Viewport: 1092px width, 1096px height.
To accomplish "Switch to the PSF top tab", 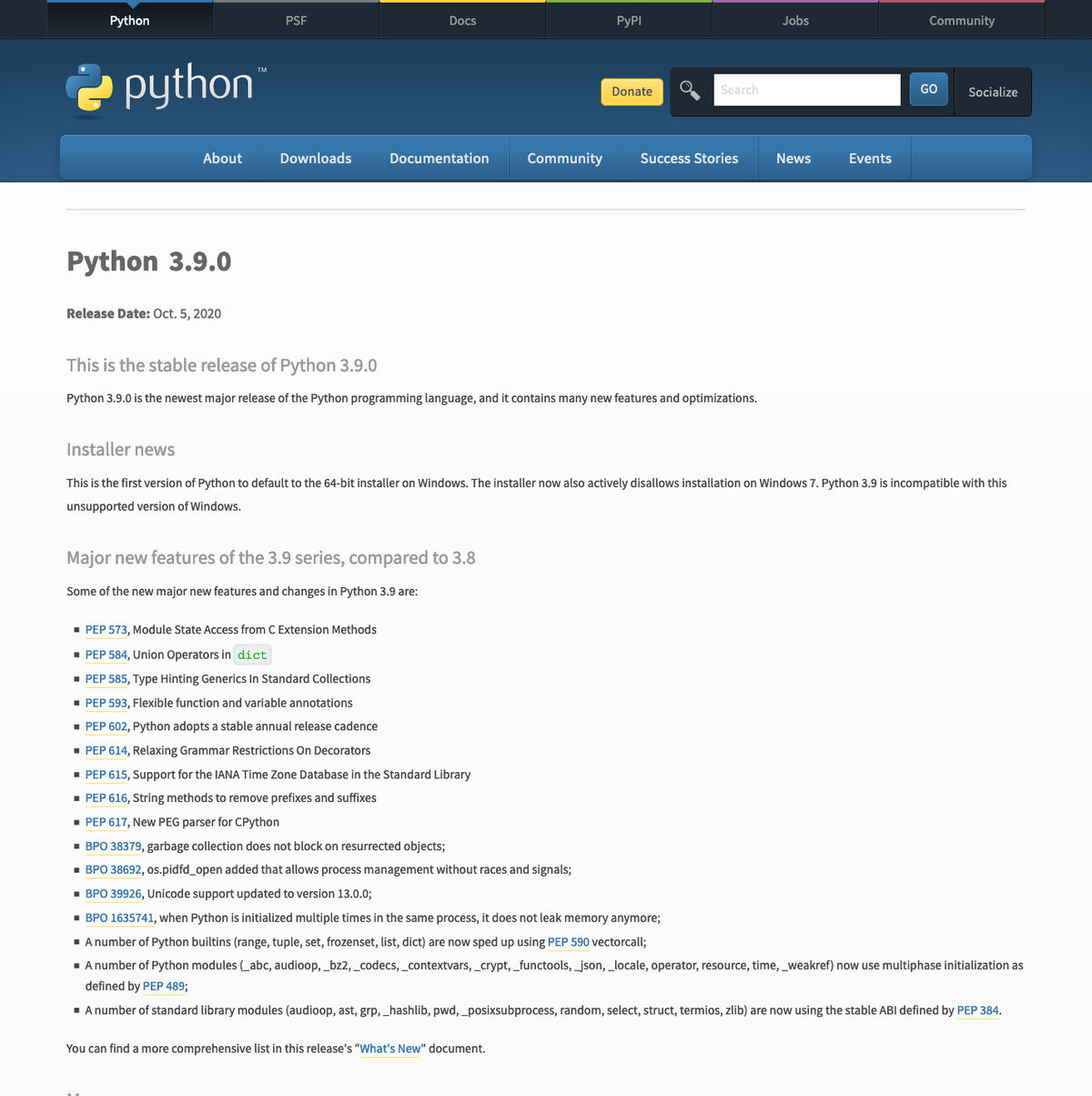I will tap(296, 20).
